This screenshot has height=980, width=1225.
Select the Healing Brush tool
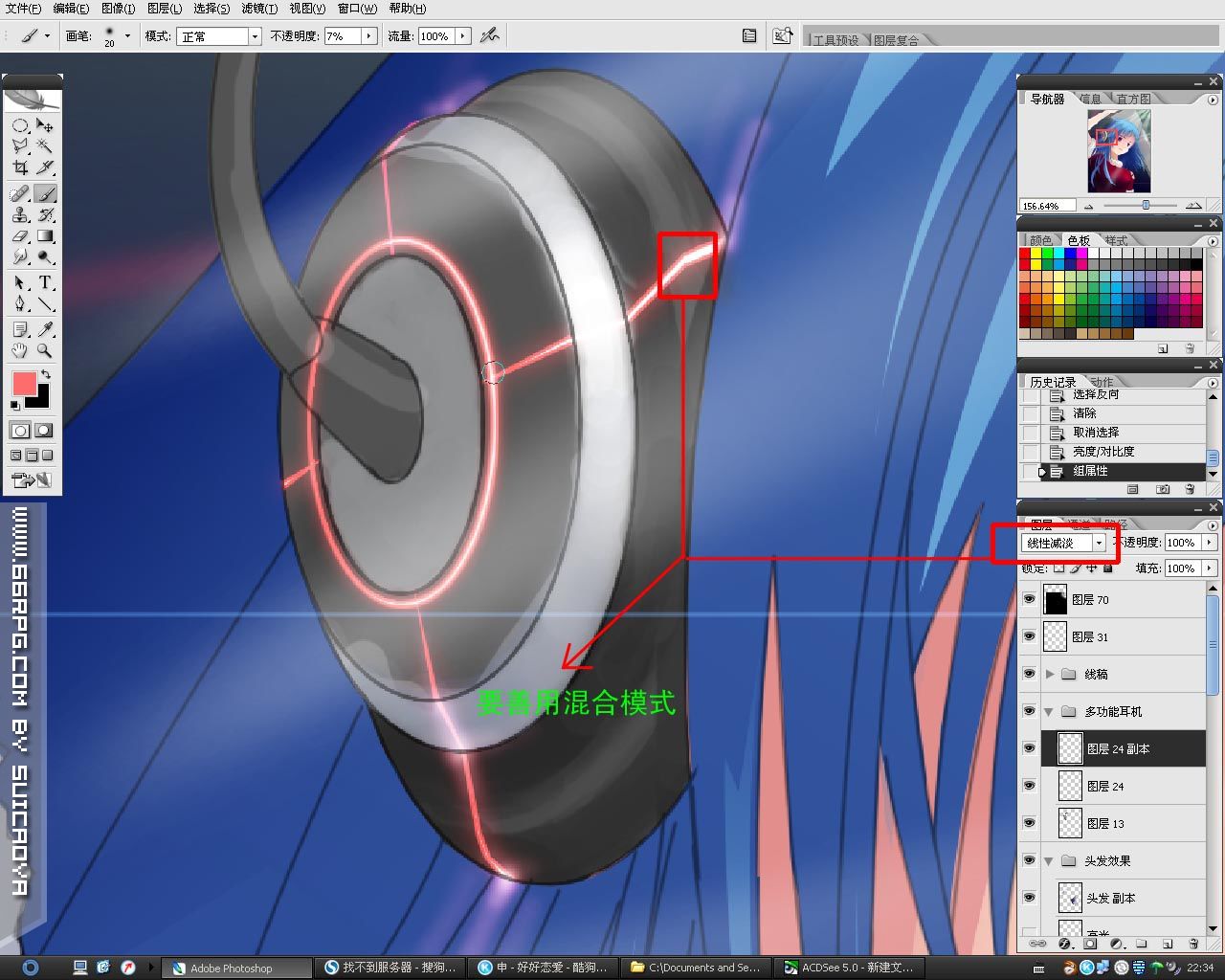pos(20,193)
